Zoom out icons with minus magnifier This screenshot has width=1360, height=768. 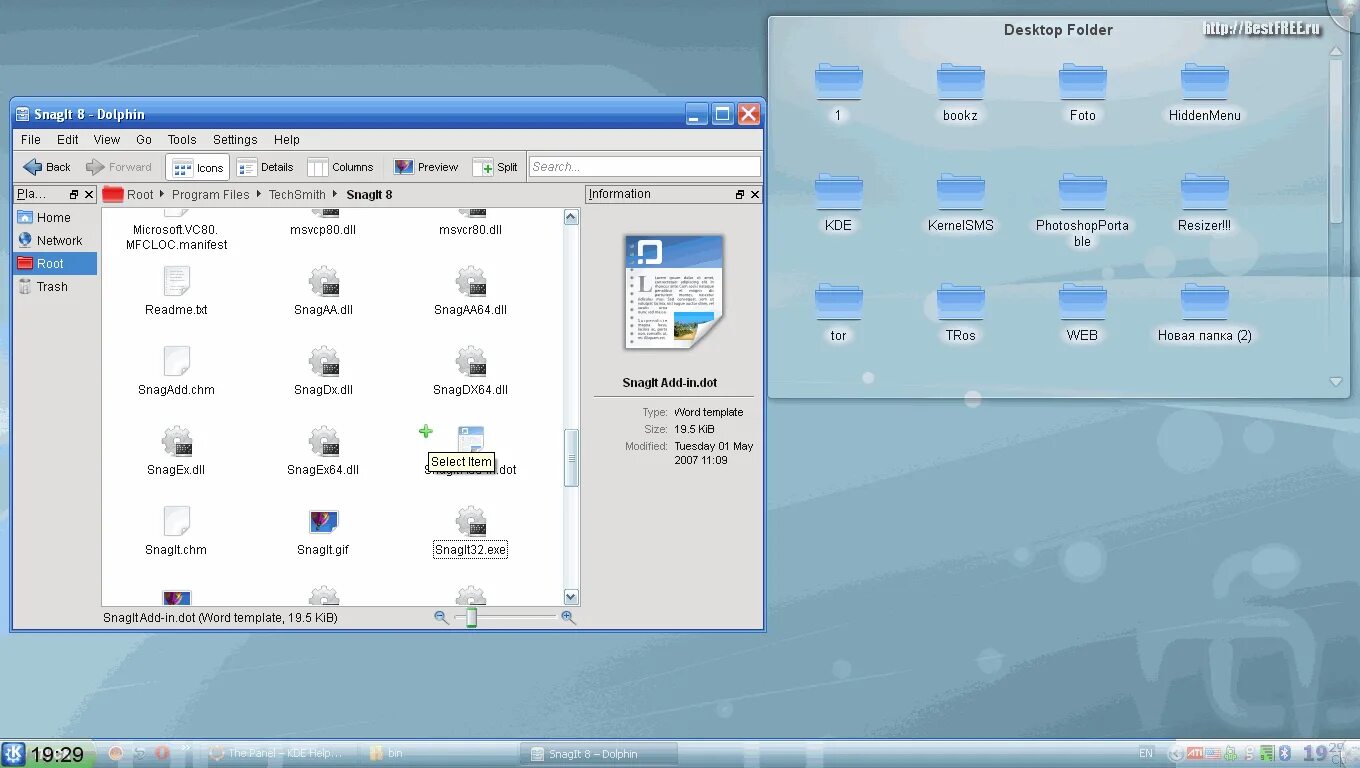441,618
